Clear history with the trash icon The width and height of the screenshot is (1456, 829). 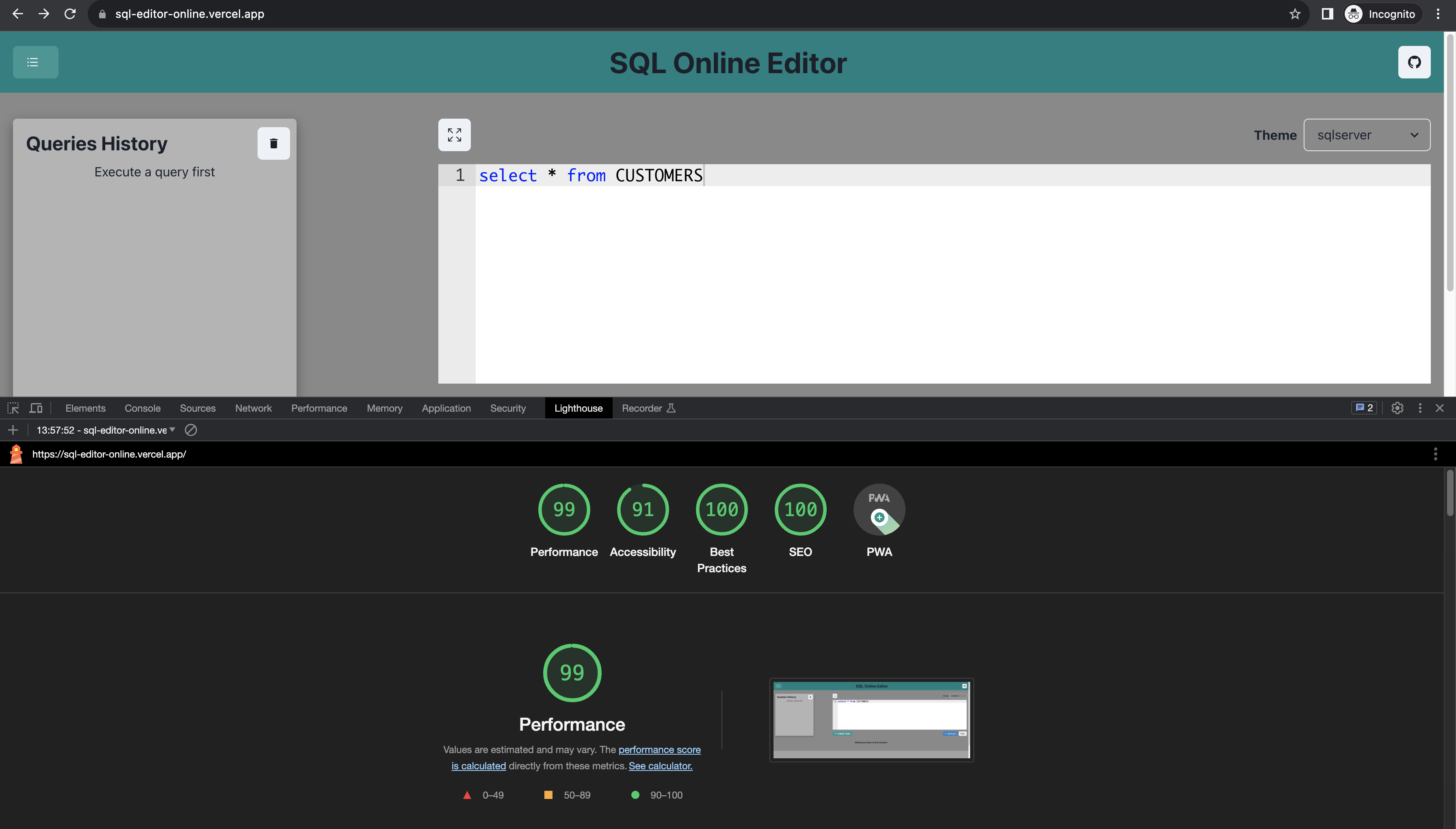pos(273,143)
